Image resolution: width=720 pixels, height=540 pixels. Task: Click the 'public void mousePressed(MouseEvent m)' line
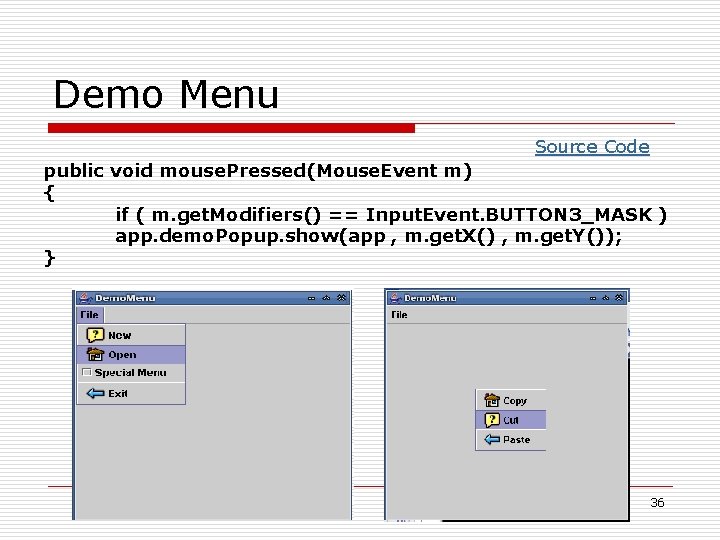coord(258,171)
